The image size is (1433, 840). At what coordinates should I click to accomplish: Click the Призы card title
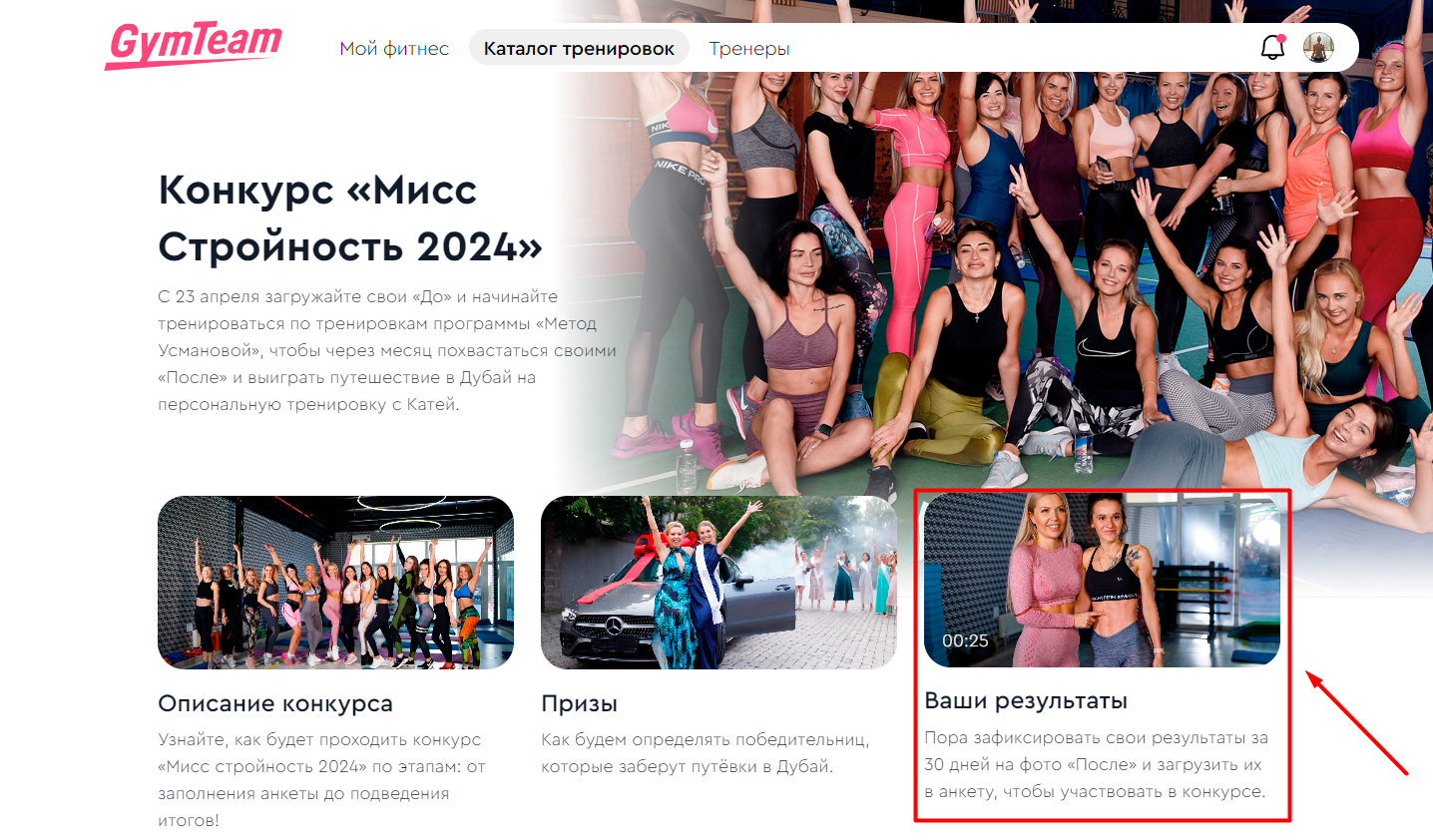[579, 703]
